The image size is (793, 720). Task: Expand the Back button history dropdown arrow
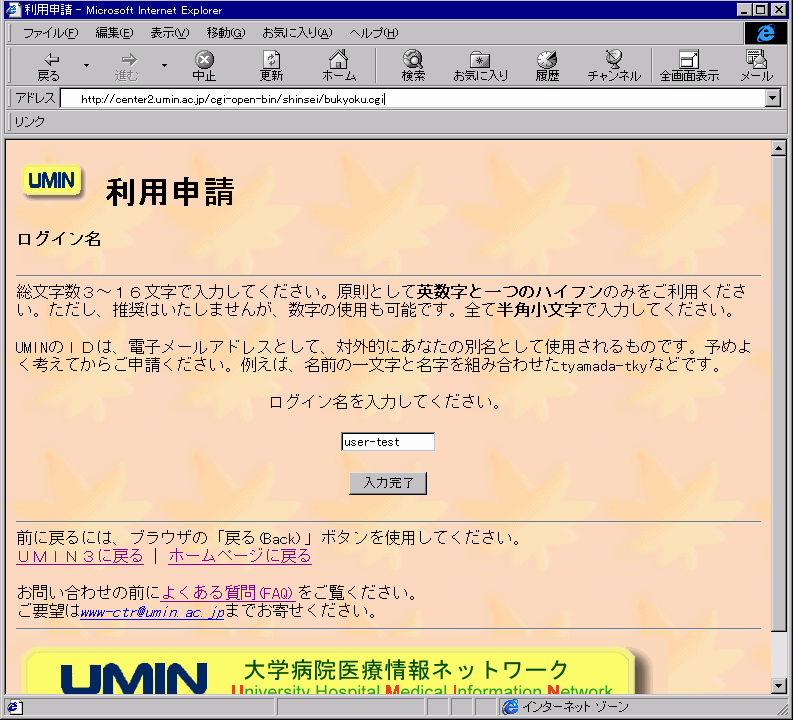[86, 66]
